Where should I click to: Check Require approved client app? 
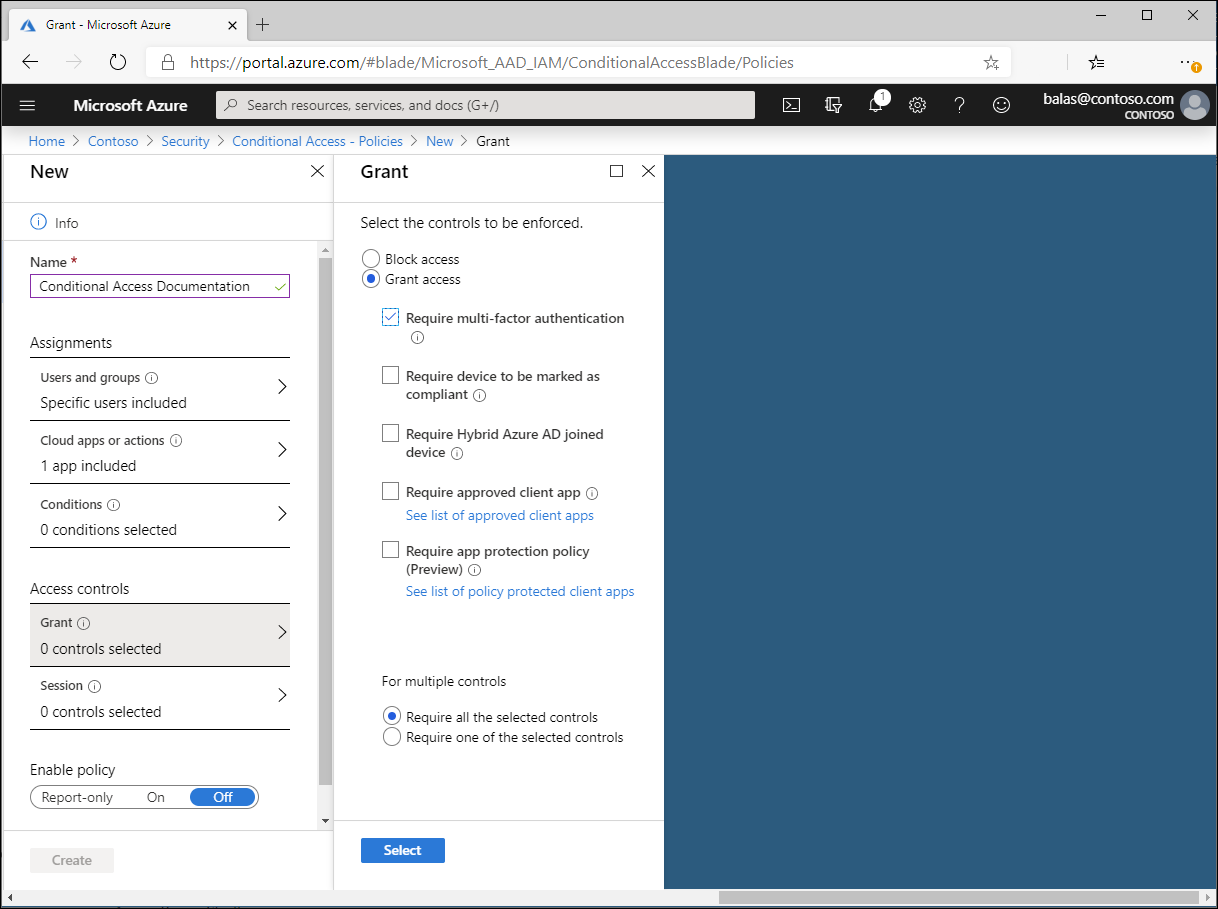391,492
